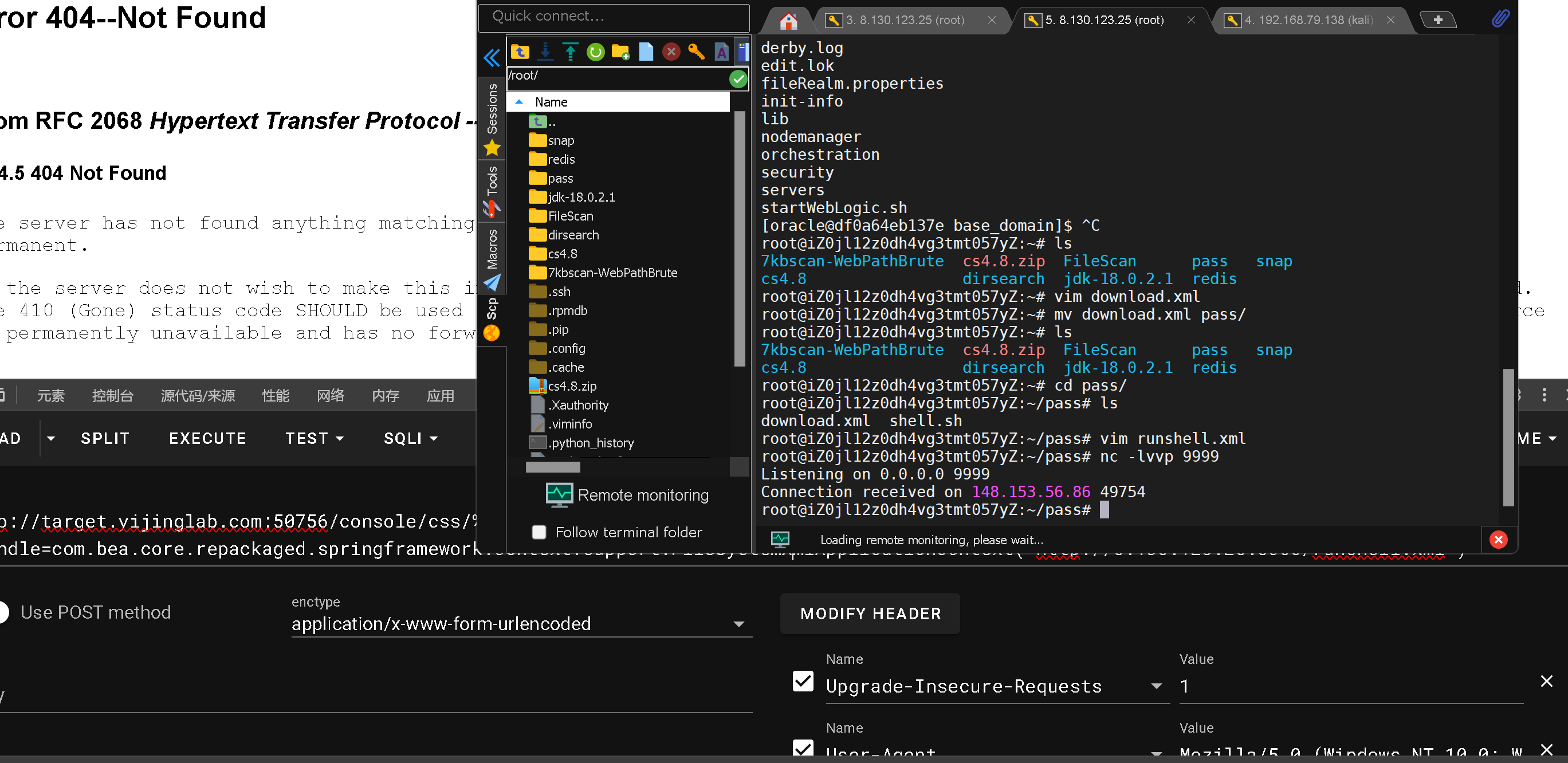
Task: Click the SFTP refresh folder icon
Action: pos(595,52)
